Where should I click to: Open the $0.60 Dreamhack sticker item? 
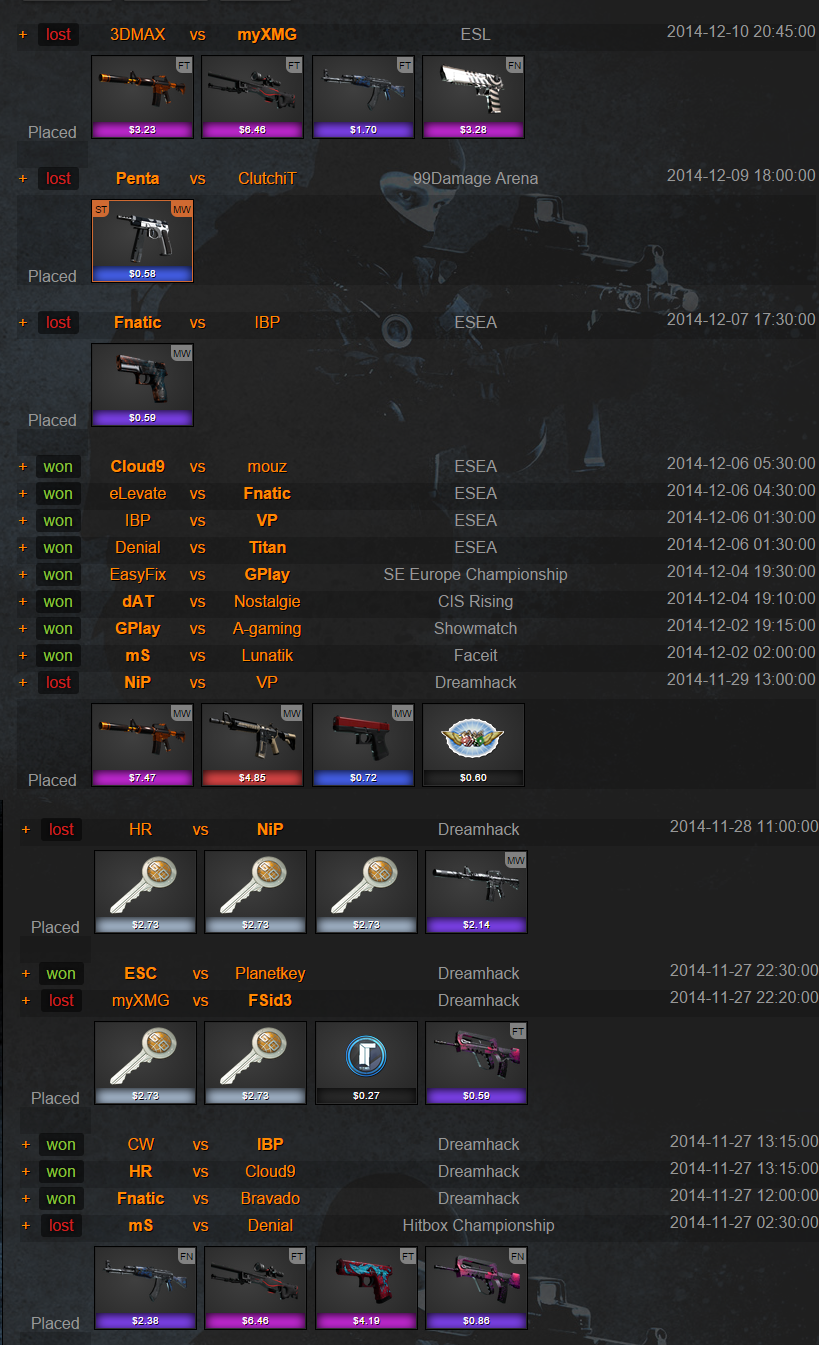[x=473, y=745]
